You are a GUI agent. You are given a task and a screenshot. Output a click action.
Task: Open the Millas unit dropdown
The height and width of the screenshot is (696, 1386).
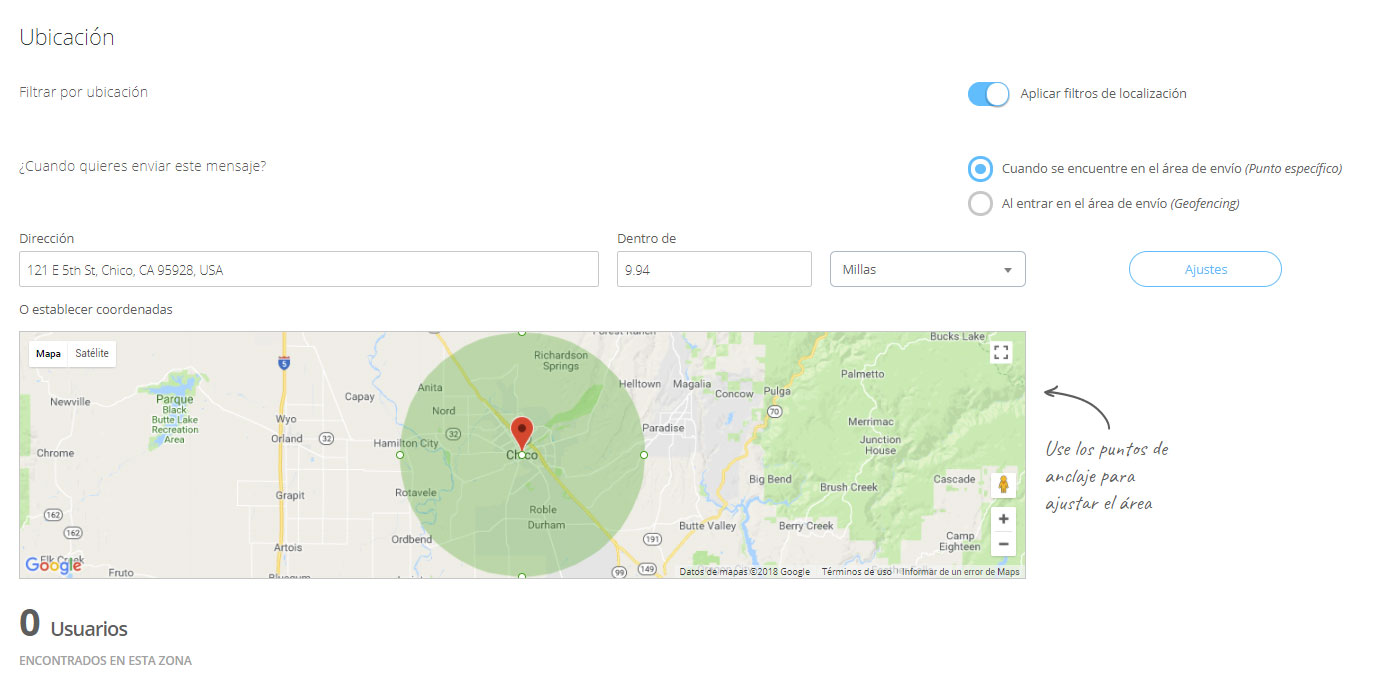[x=928, y=269]
